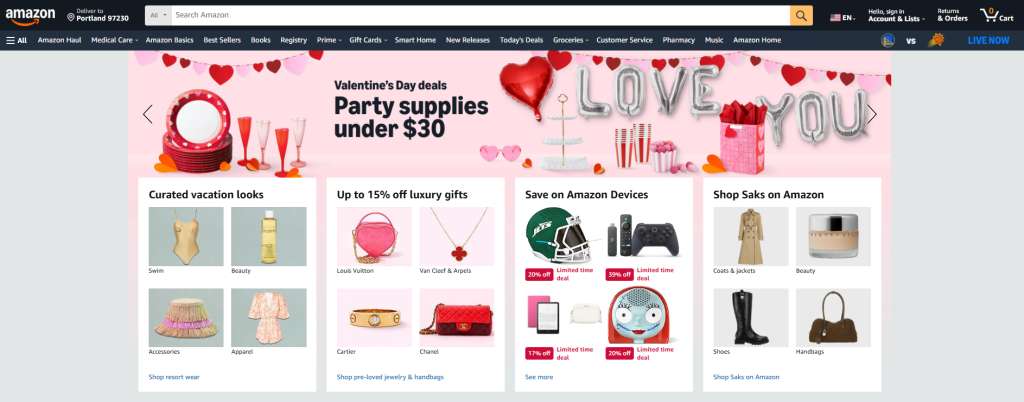
Task: Click the Amazon logo in header
Action: (x=30, y=16)
